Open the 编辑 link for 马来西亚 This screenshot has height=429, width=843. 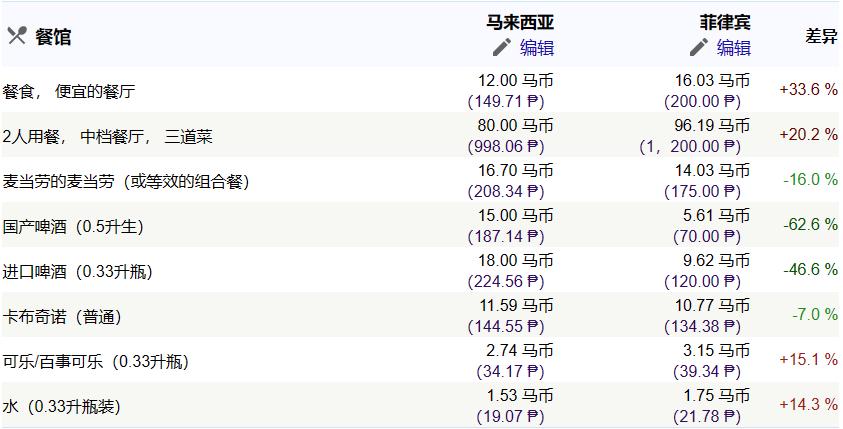(x=537, y=48)
